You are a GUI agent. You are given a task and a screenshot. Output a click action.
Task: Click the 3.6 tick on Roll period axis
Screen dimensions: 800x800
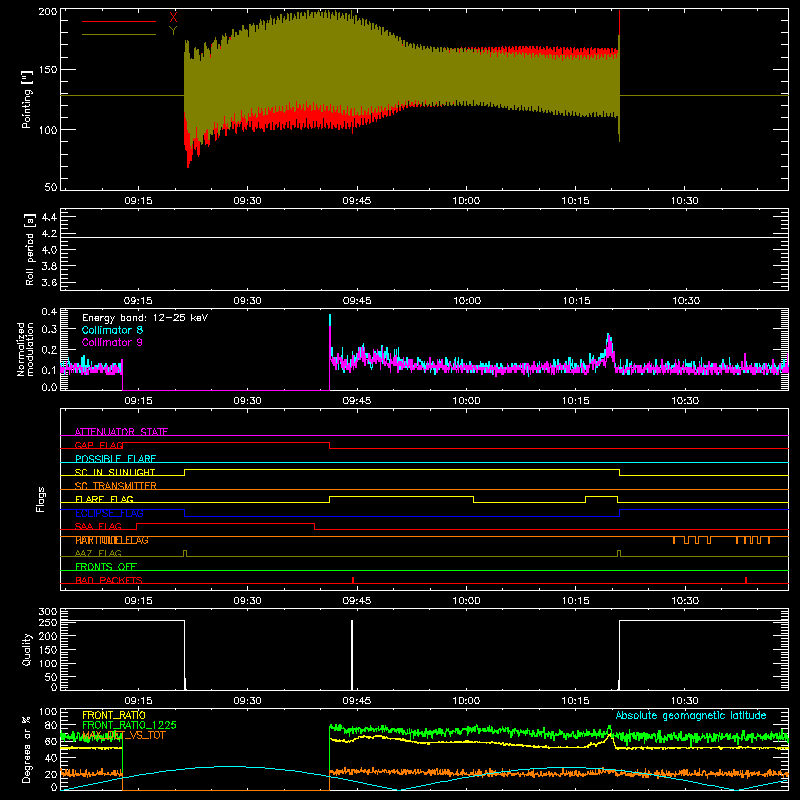[x=49, y=282]
